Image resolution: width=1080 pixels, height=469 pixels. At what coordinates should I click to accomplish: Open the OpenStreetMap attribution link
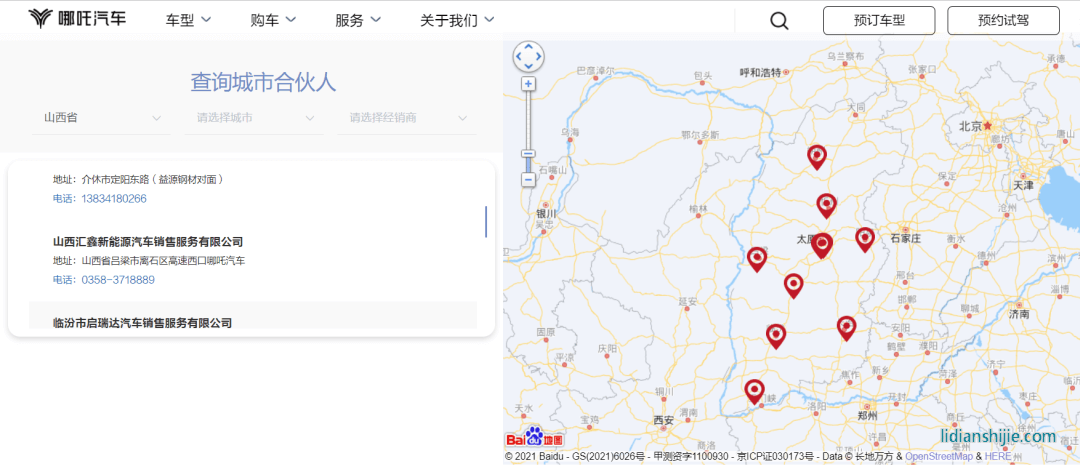pyautogui.click(x=939, y=456)
